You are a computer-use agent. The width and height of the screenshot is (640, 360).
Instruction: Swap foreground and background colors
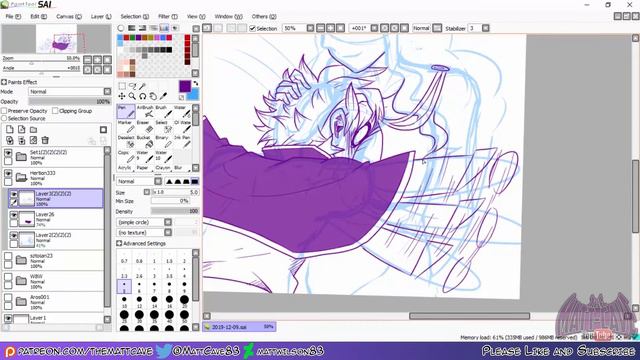(x=196, y=83)
